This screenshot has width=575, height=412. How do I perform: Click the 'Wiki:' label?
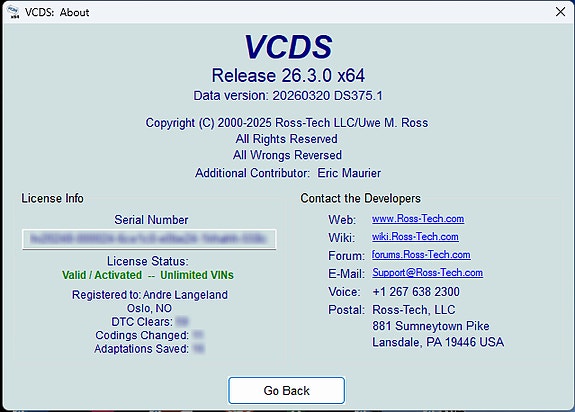click(x=341, y=238)
